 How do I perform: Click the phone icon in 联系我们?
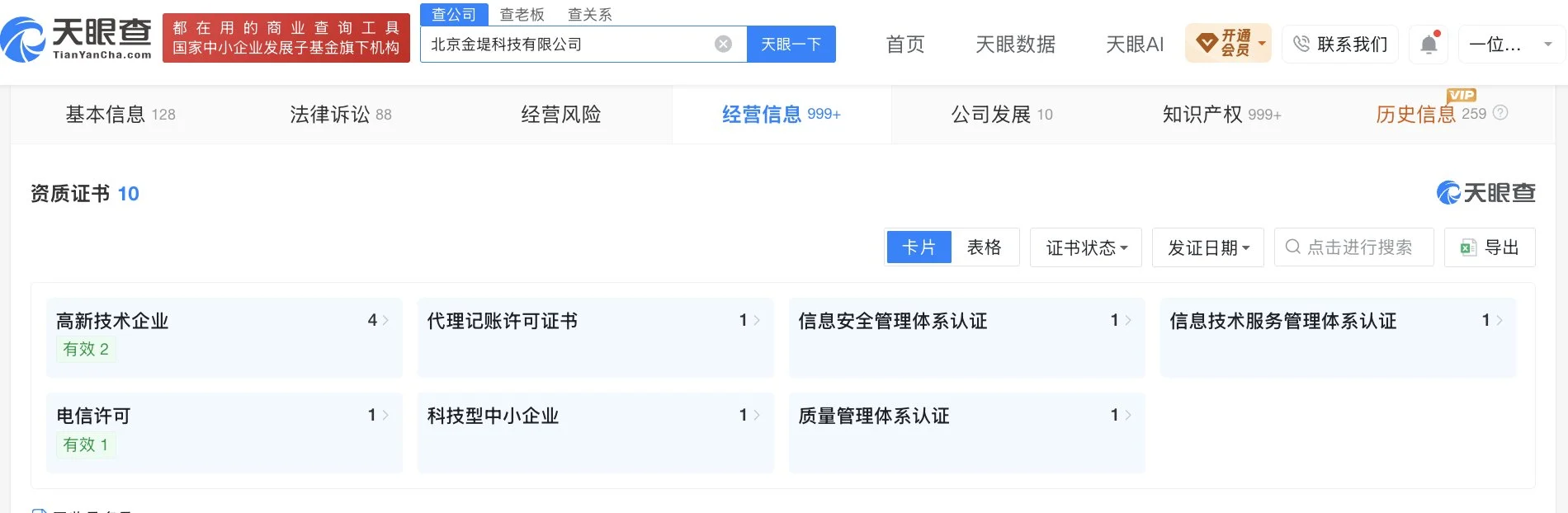pyautogui.click(x=1301, y=44)
